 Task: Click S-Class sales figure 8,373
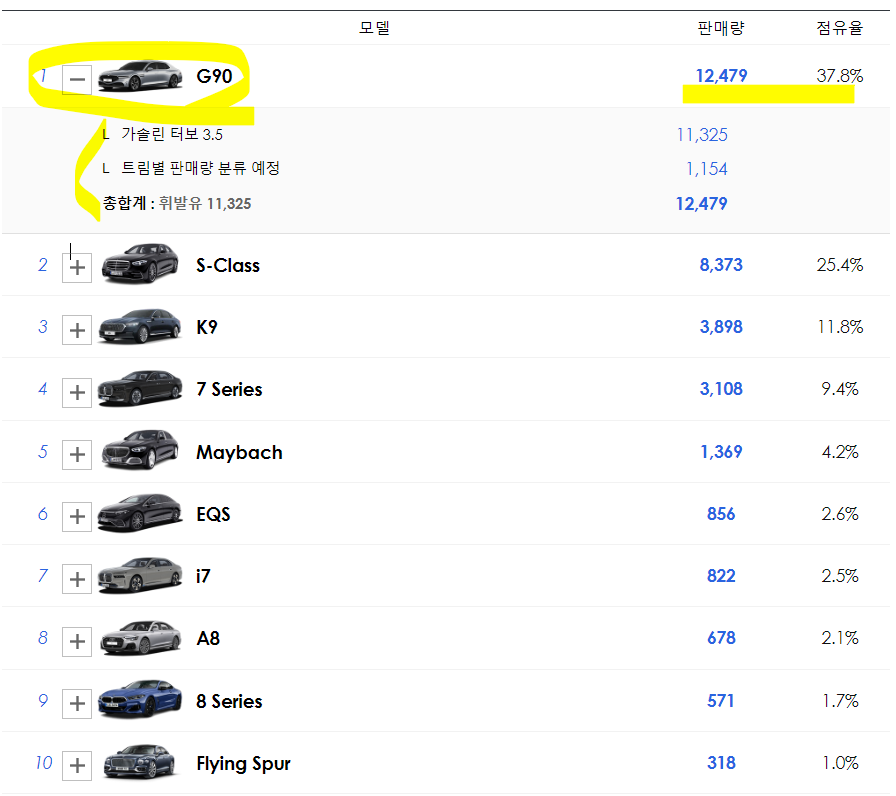(721, 265)
